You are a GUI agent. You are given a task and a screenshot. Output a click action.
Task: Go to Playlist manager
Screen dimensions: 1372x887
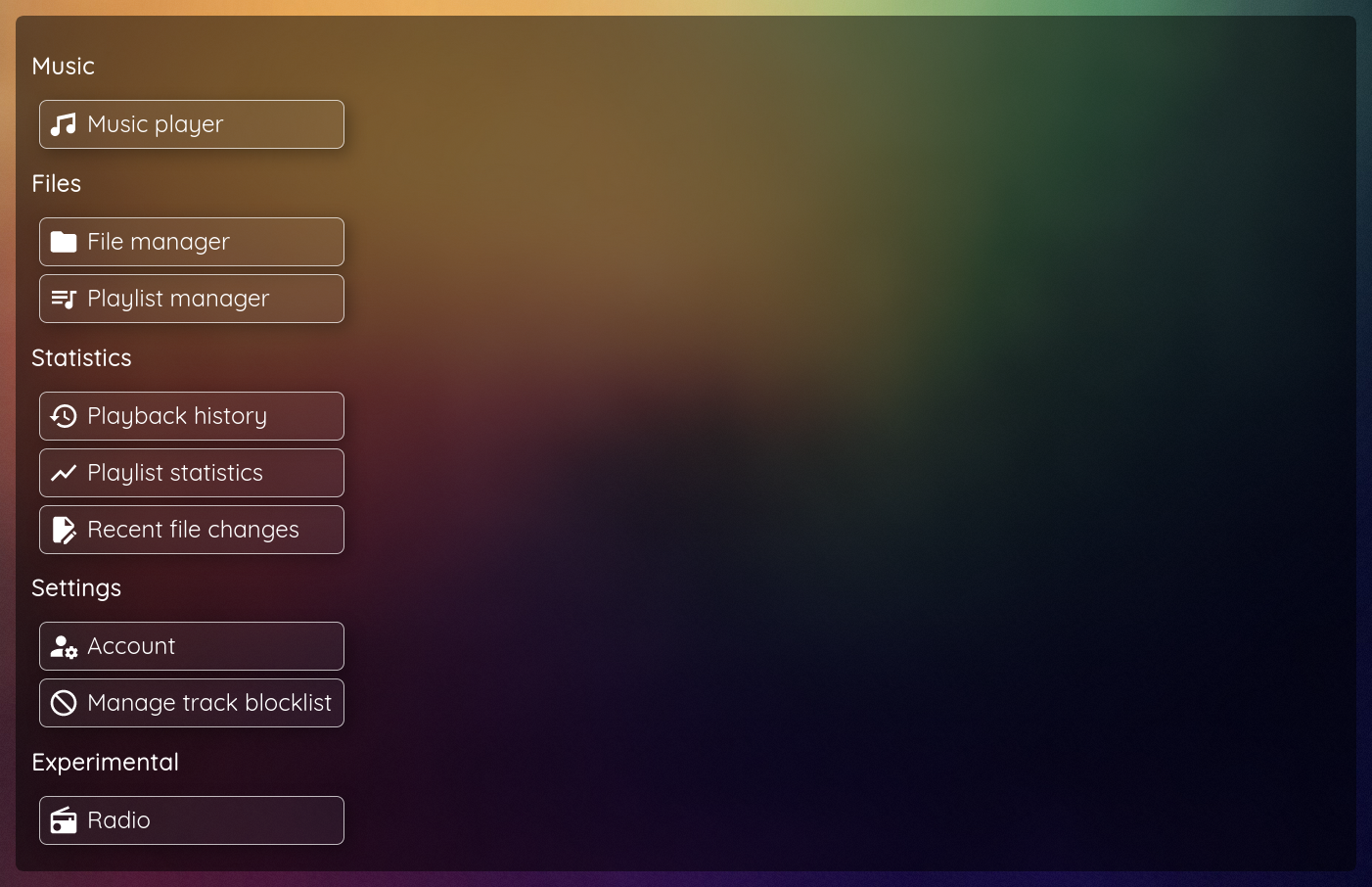(x=192, y=299)
